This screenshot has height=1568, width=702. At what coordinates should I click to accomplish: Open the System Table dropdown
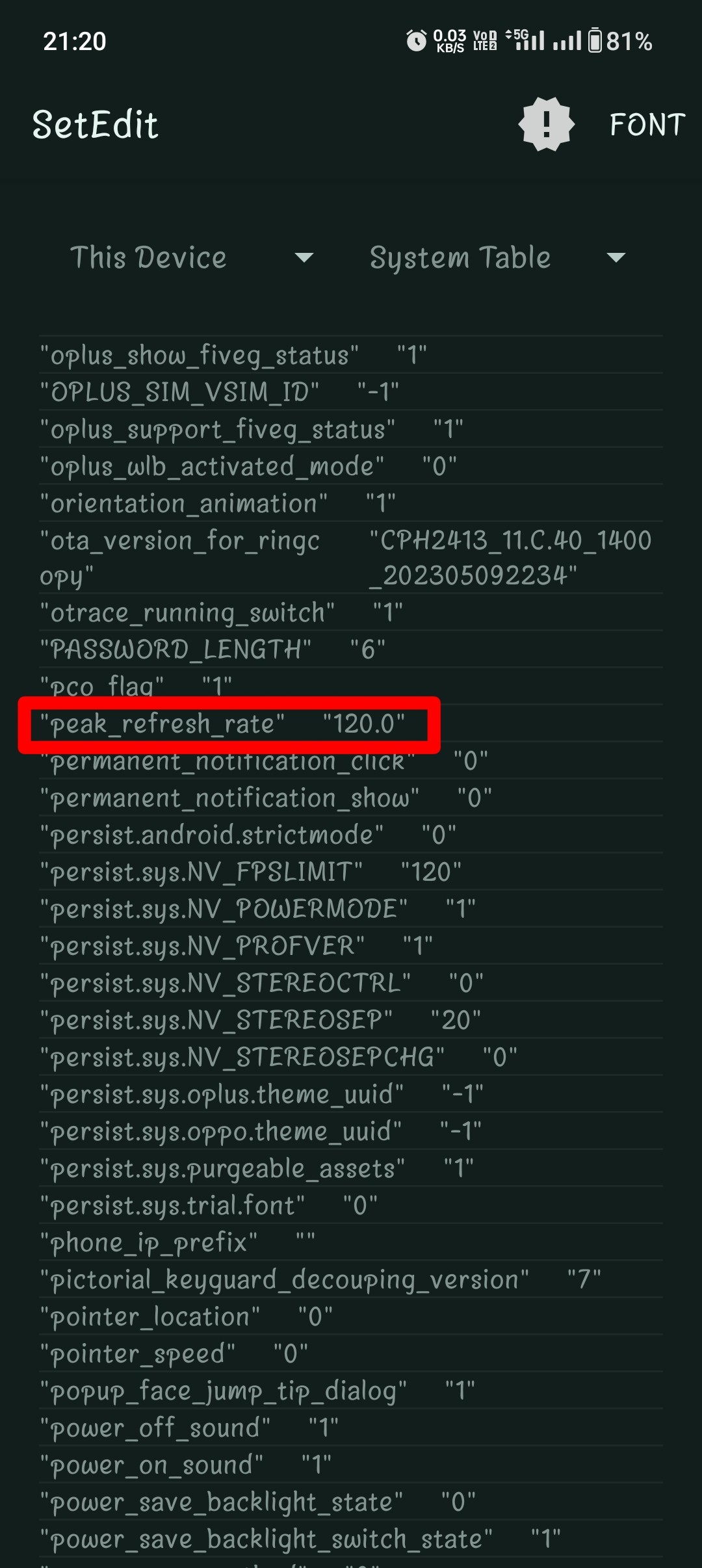[460, 258]
